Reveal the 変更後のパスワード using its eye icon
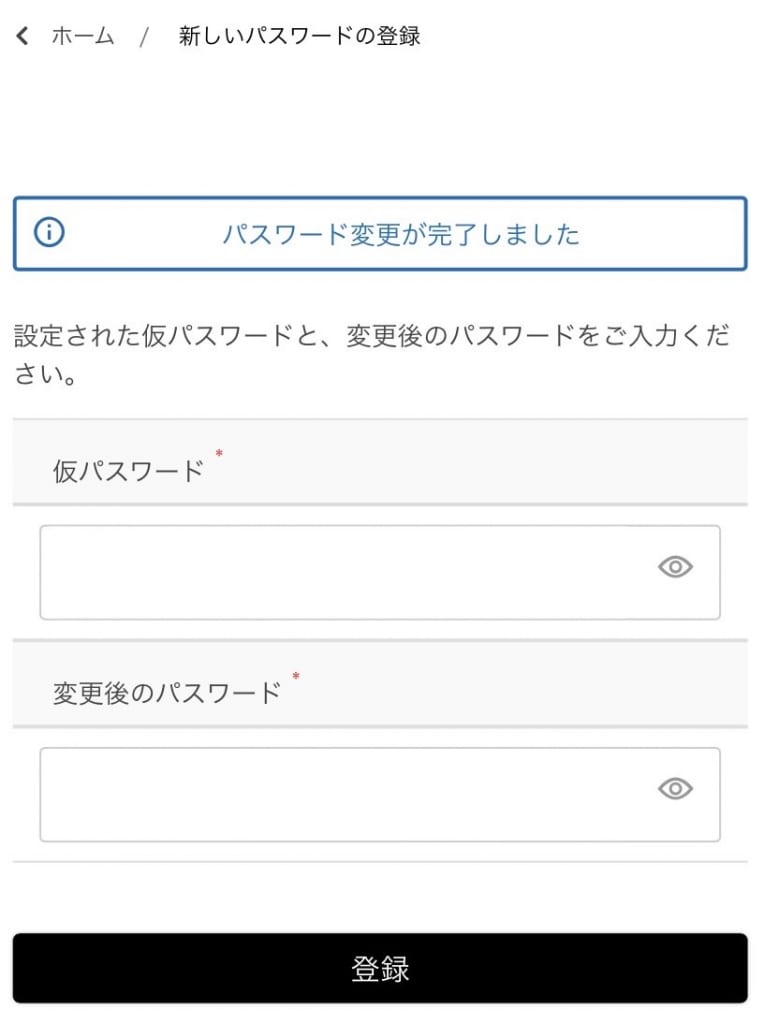Image resolution: width=764 pixels, height=1024 pixels. tap(675, 790)
